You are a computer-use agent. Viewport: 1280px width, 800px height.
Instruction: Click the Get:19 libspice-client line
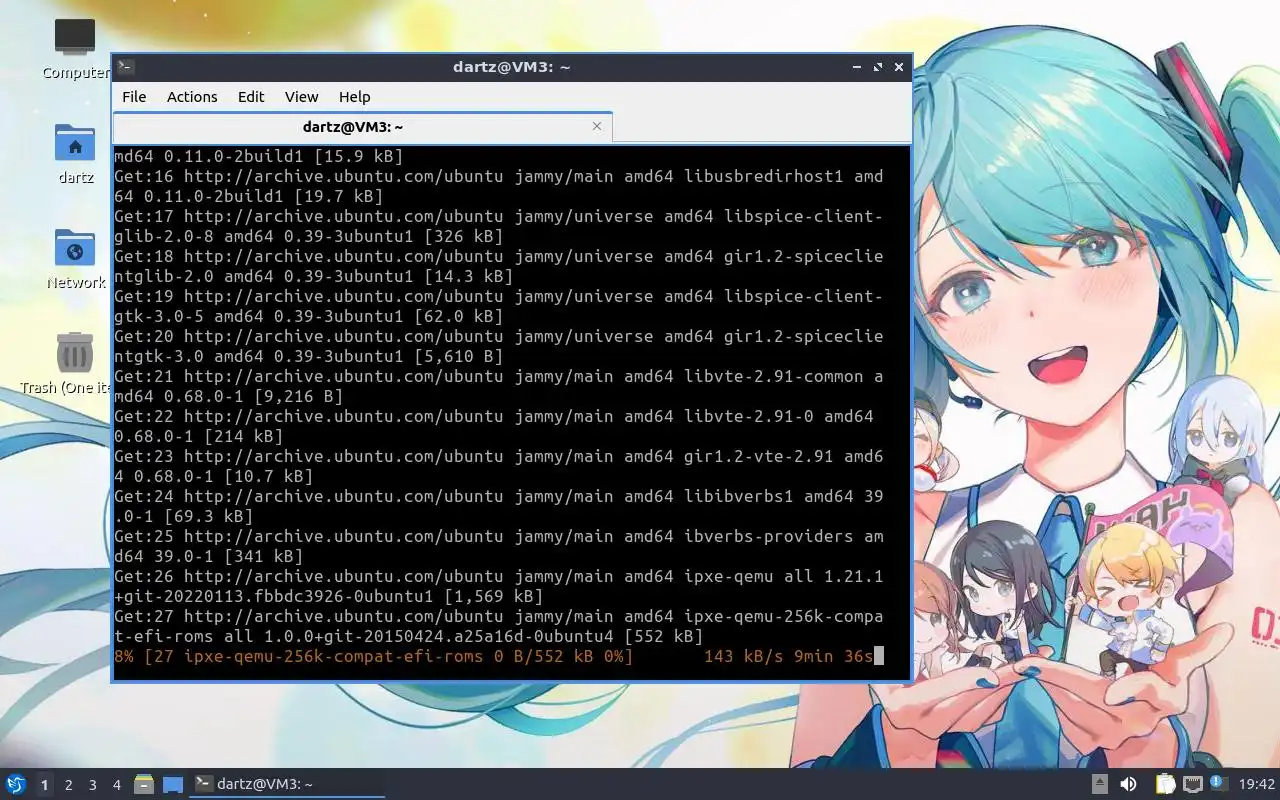499,306
